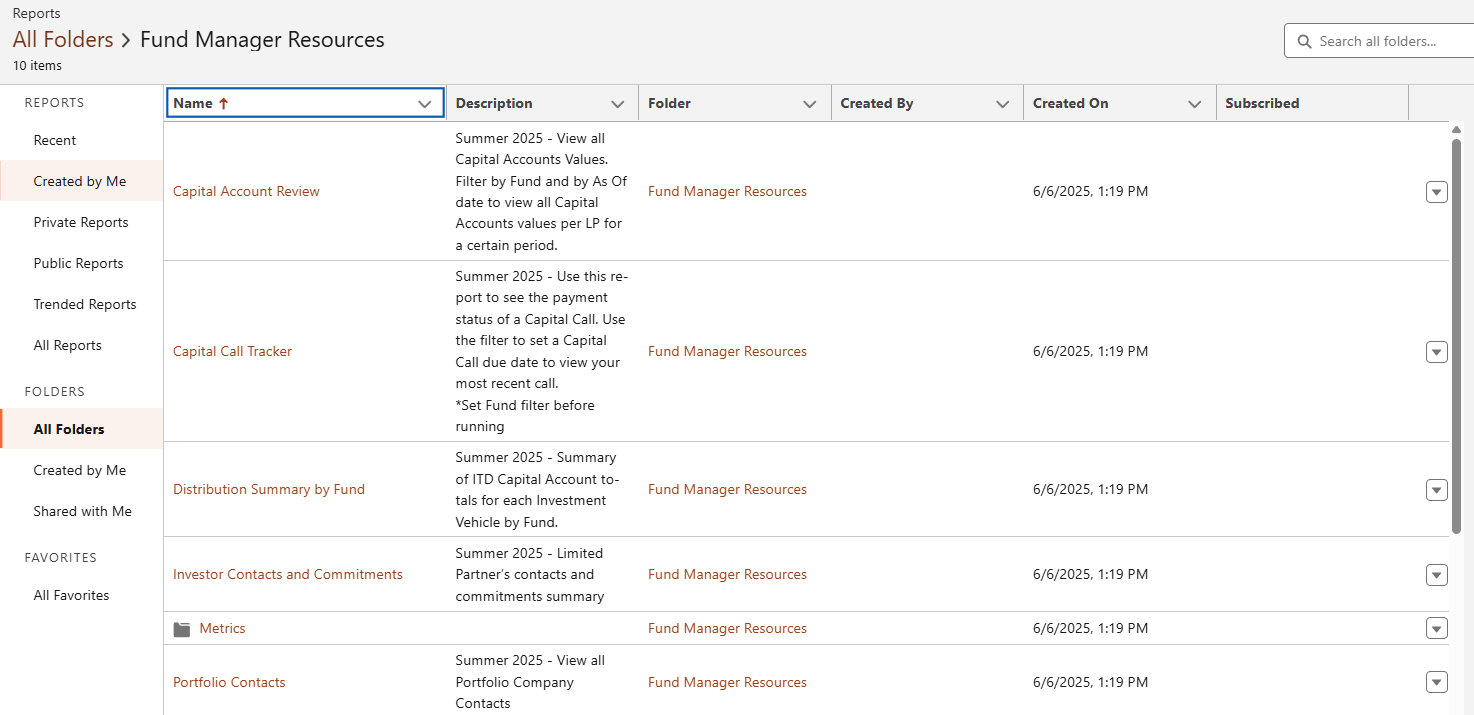Open row actions for Capital Call Tracker
The width and height of the screenshot is (1474, 715).
[x=1436, y=352]
